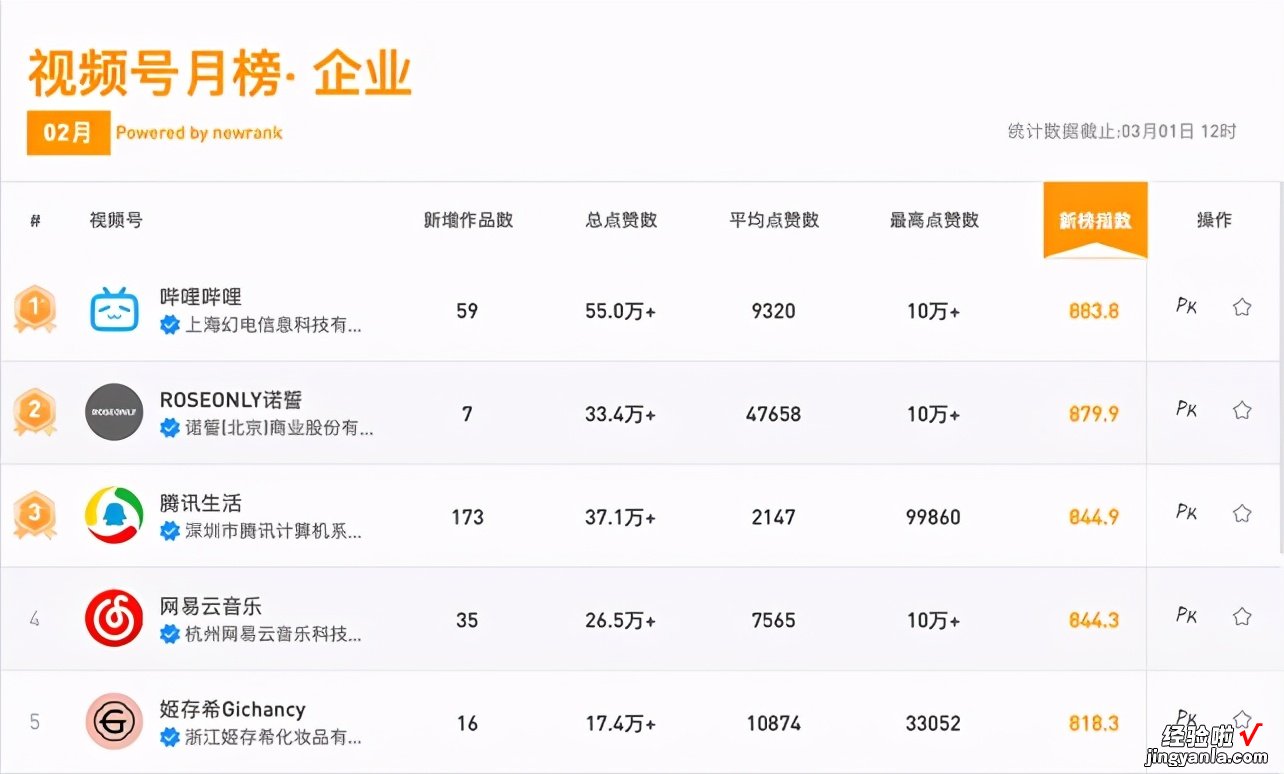
Task: Open the 网易云音乐 red avatar
Action: pos(114,618)
